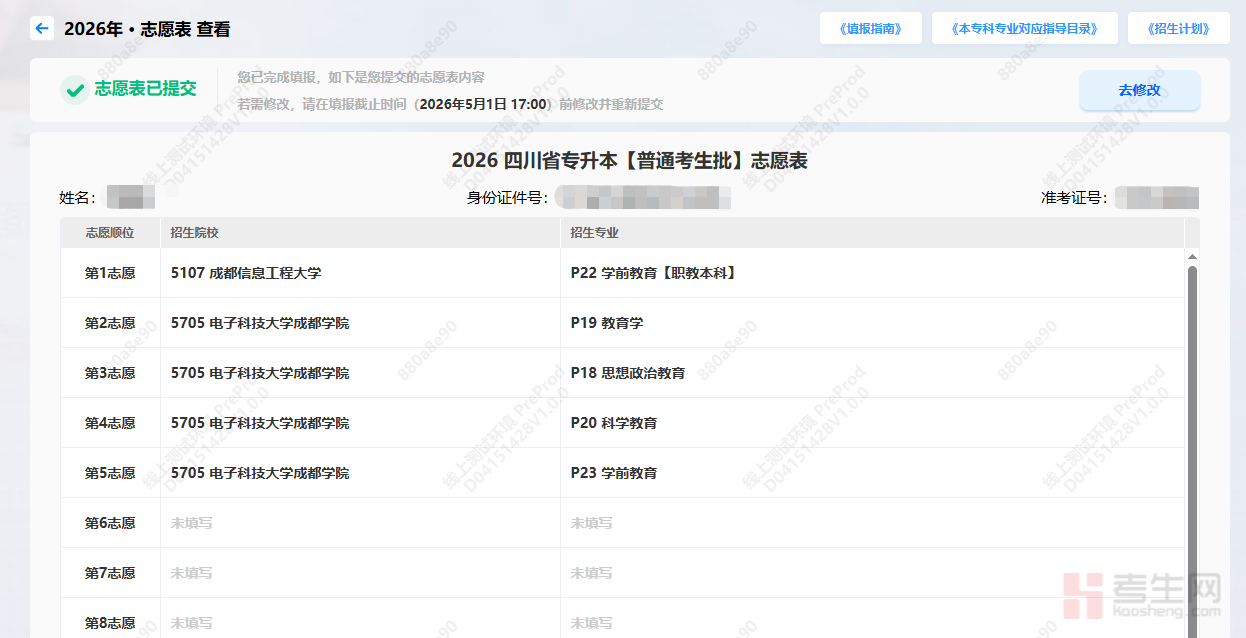Image resolution: width=1246 pixels, height=638 pixels.
Task: Click the 未填写 school cell in 第6志愿
Action: pos(191,523)
